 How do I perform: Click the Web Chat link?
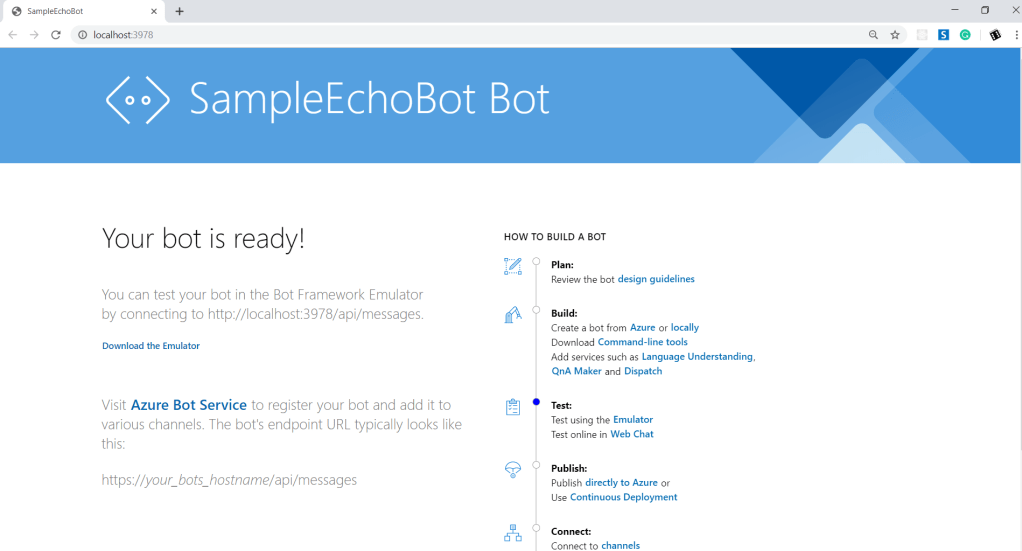coord(632,434)
